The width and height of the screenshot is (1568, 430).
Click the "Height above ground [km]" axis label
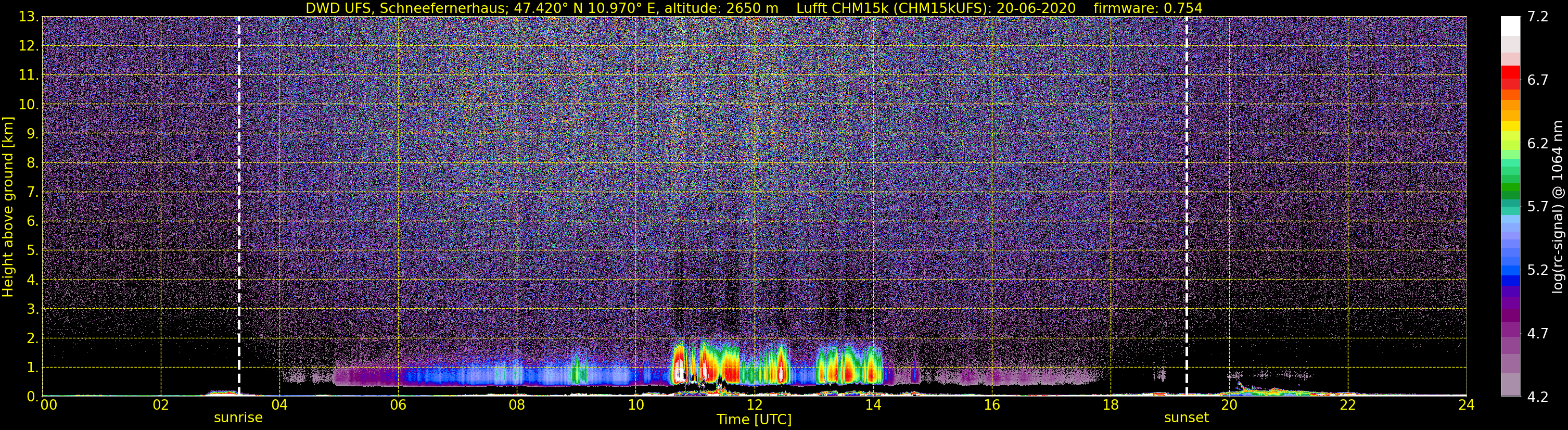[8, 207]
